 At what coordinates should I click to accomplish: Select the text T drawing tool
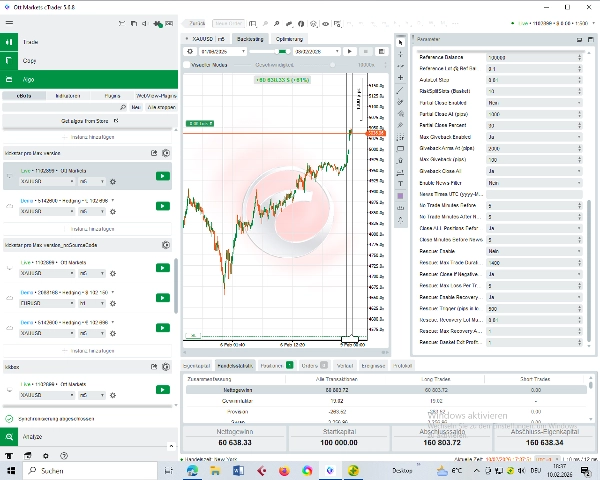400,184
